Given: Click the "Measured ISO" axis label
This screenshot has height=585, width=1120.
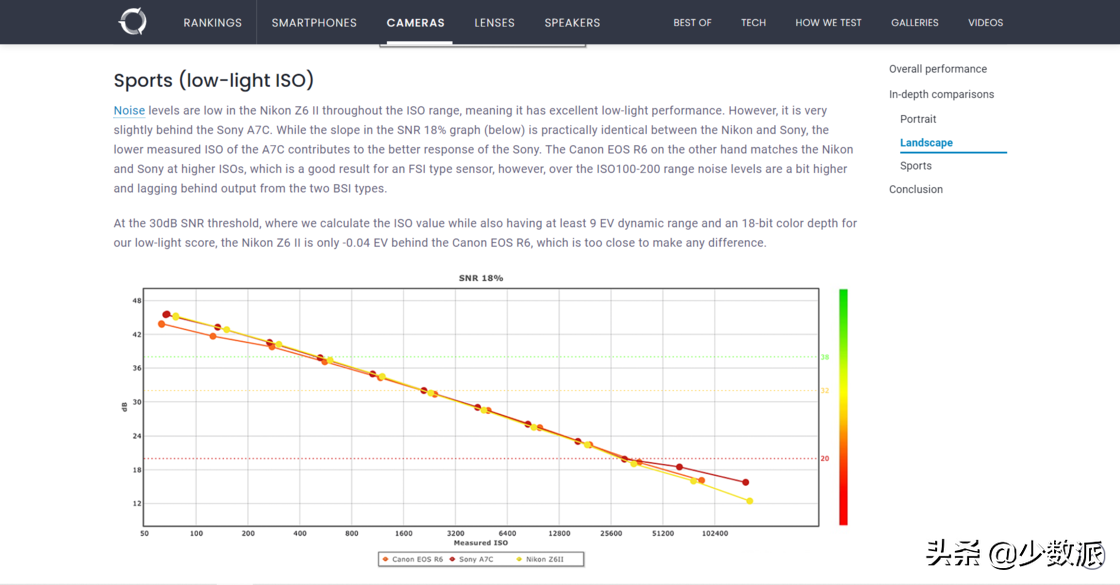Looking at the screenshot, I should [x=481, y=543].
